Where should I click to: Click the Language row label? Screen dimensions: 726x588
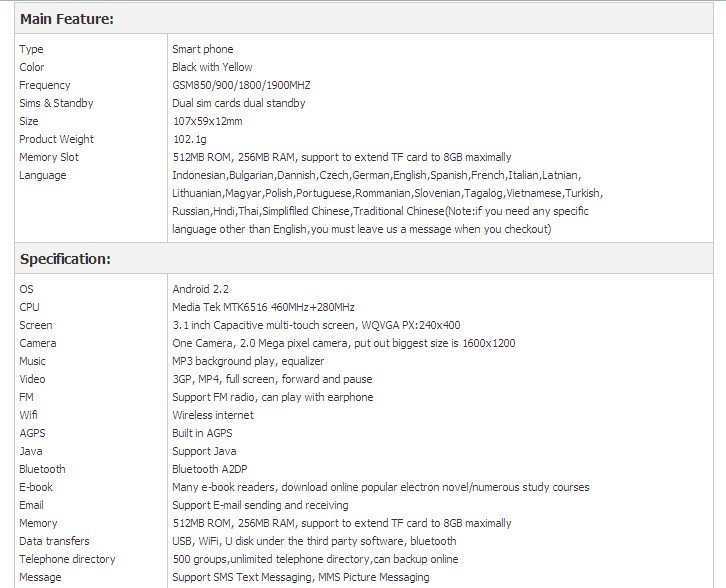coord(43,175)
